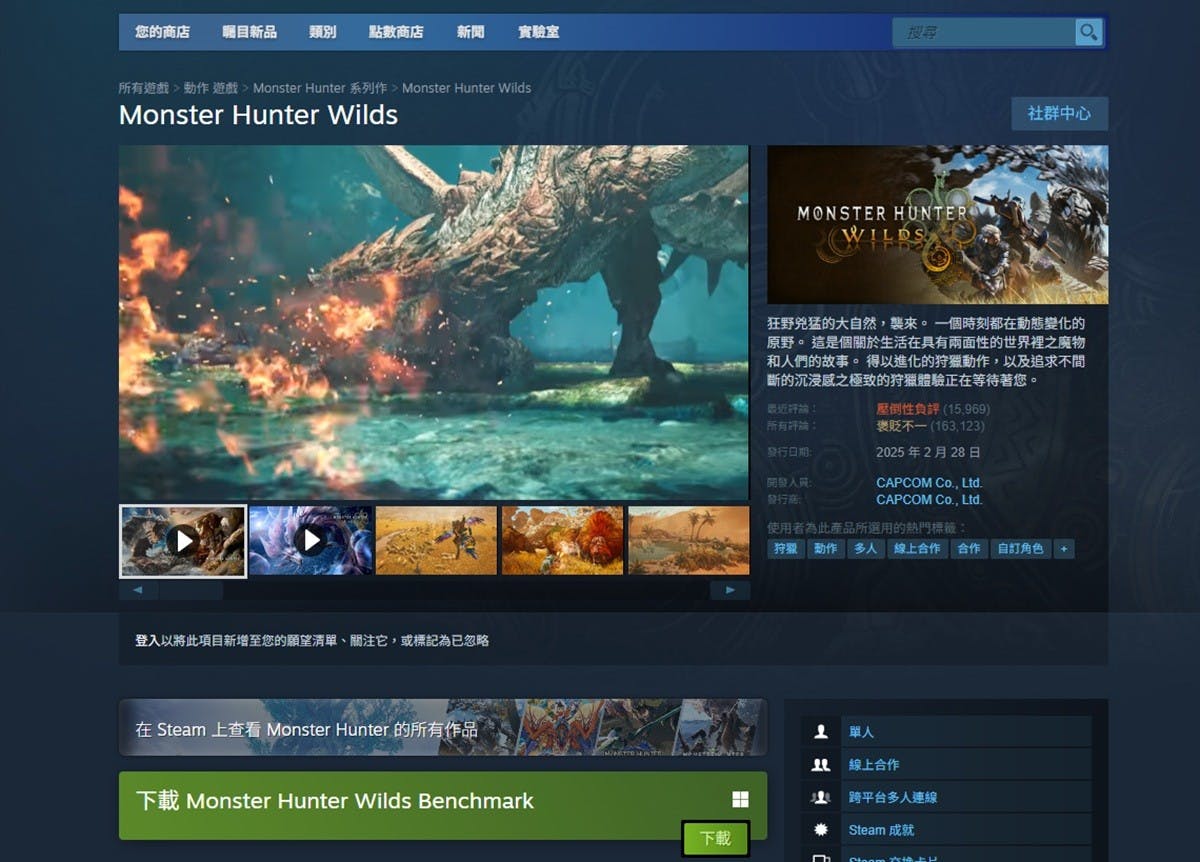Open the Monster Hunter 系列作 breadcrumb
The image size is (1200, 862).
click(320, 88)
